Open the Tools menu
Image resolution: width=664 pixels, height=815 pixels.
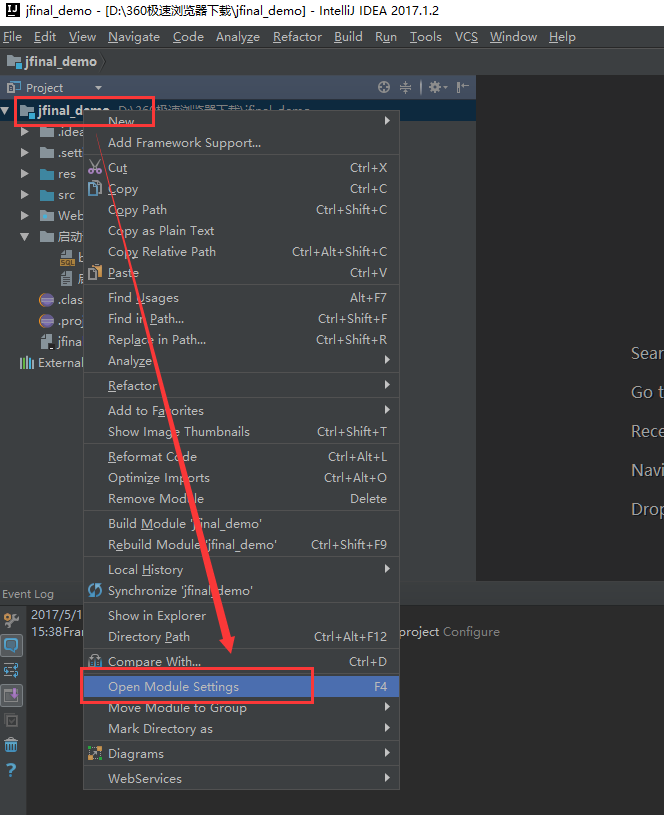(x=425, y=37)
